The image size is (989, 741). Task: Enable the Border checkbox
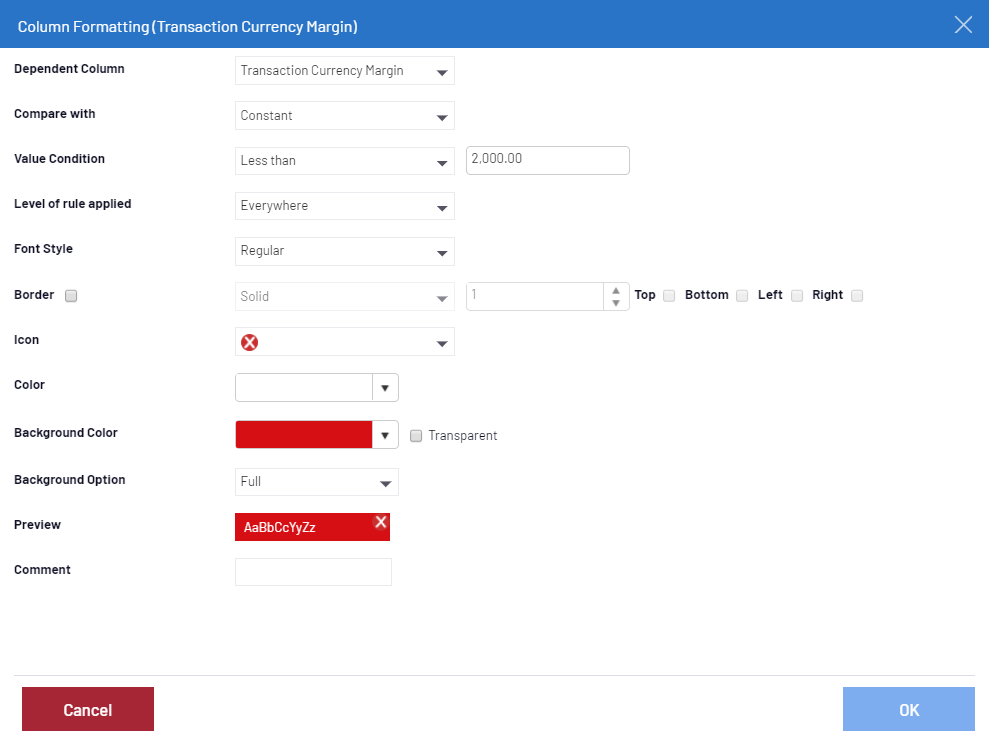point(71,296)
